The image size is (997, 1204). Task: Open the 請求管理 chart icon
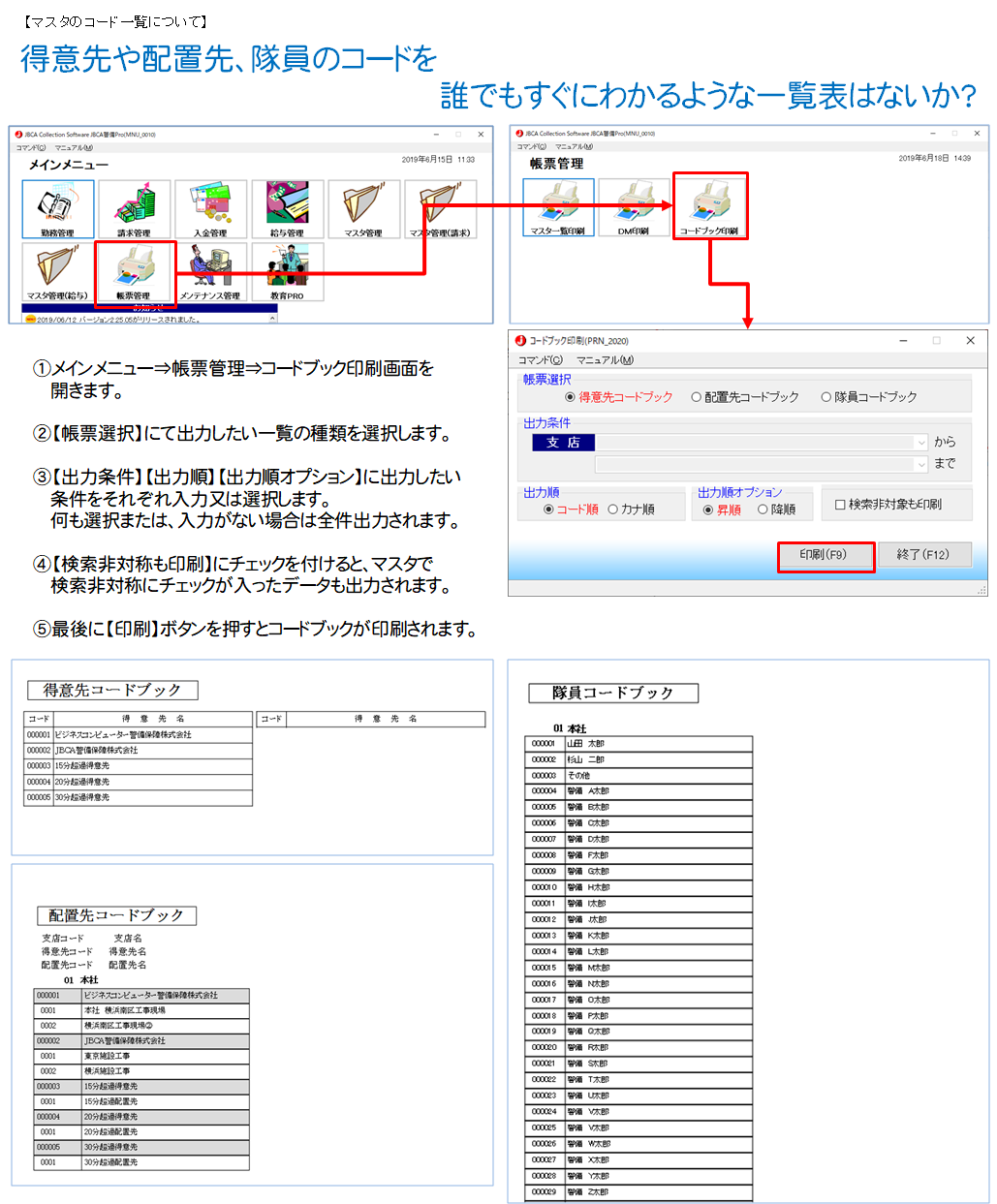[x=135, y=208]
